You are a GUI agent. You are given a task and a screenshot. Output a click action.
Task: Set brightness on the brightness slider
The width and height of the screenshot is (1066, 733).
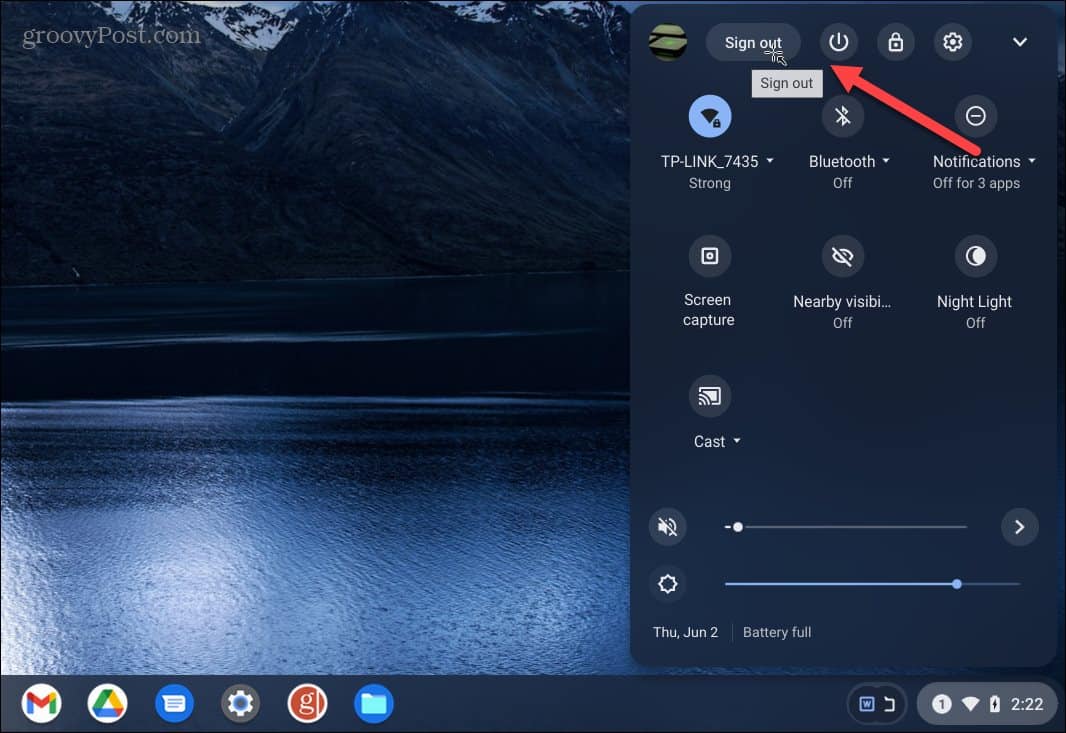[872, 584]
